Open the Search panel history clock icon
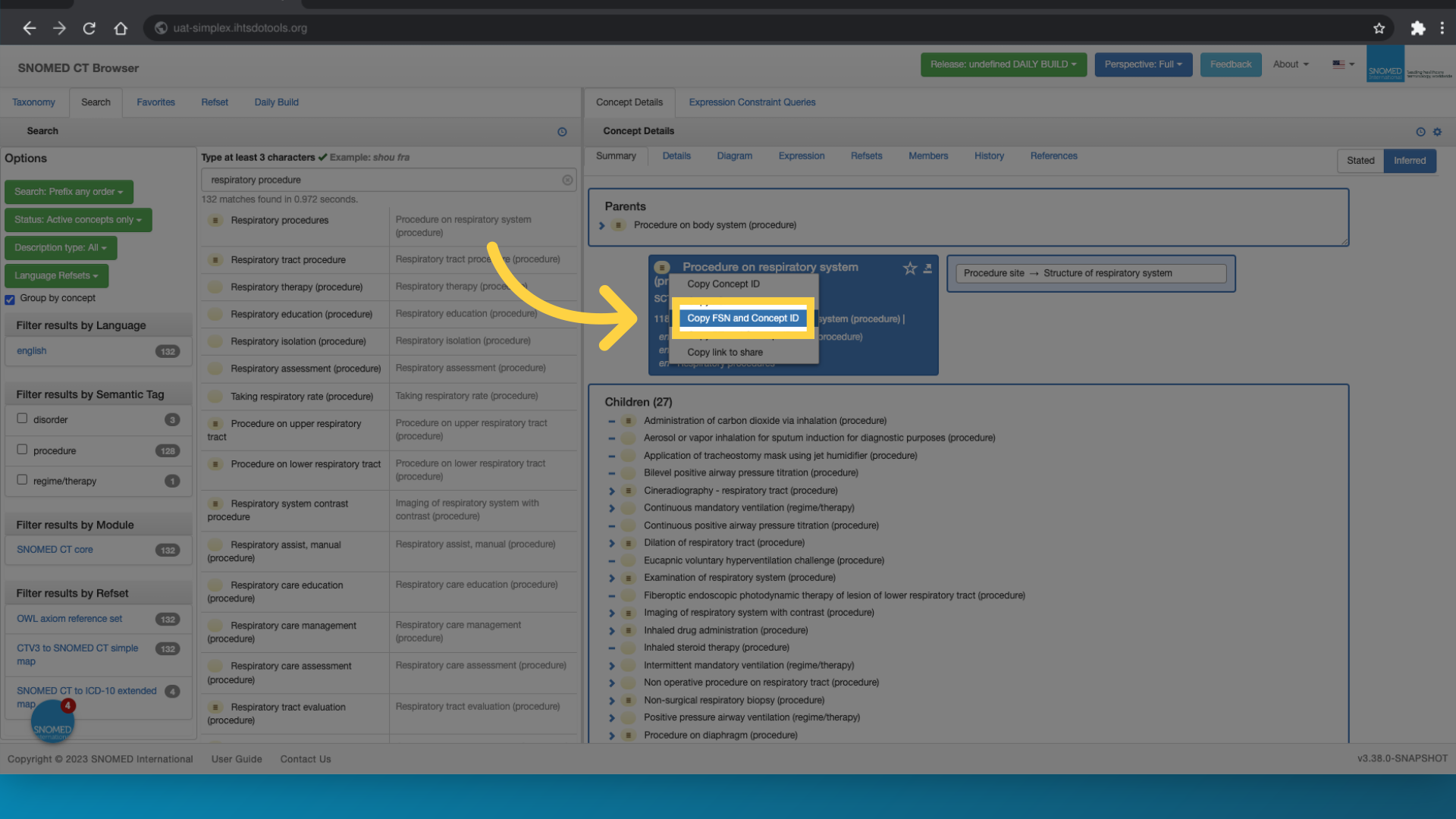Image resolution: width=1456 pixels, height=819 pixels. tap(562, 131)
